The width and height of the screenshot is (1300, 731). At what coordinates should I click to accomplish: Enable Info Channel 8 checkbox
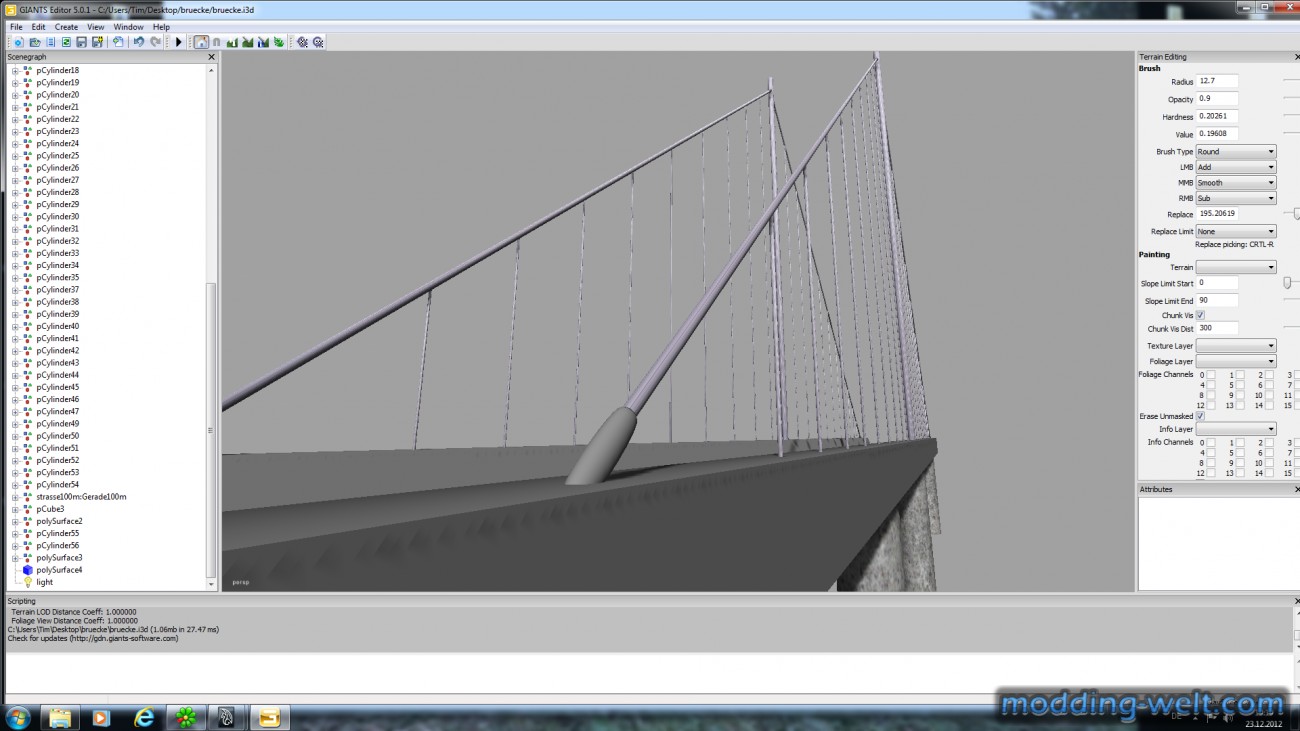tap(1211, 463)
